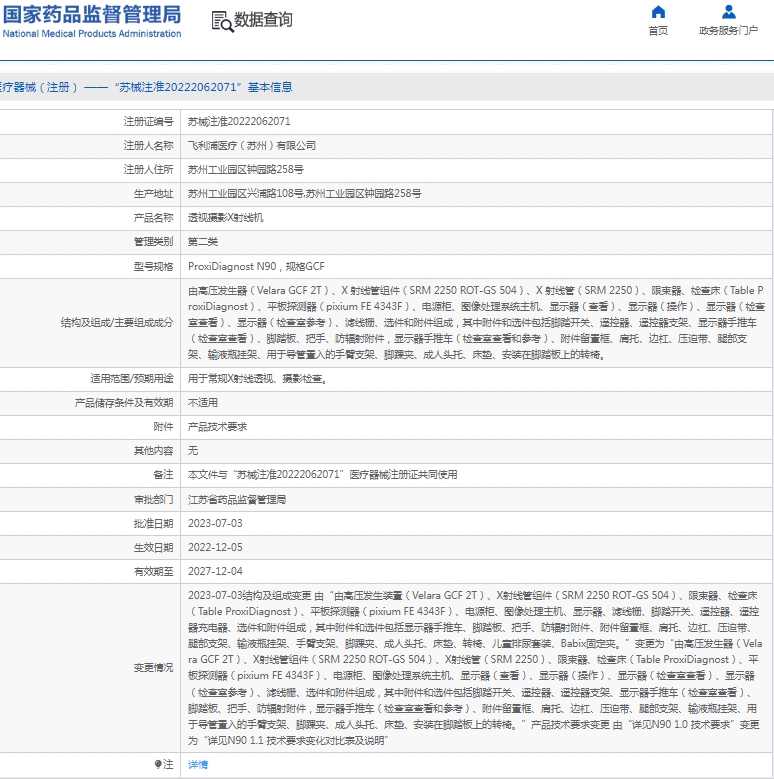Click the 生效日期 label
This screenshot has height=779, width=774.
pos(153,547)
